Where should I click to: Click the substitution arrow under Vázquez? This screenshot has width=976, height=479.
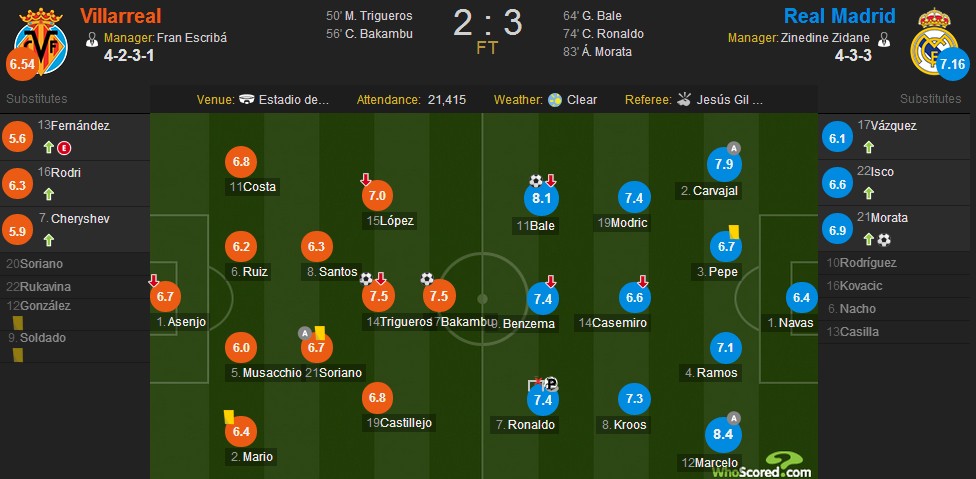(x=868, y=147)
